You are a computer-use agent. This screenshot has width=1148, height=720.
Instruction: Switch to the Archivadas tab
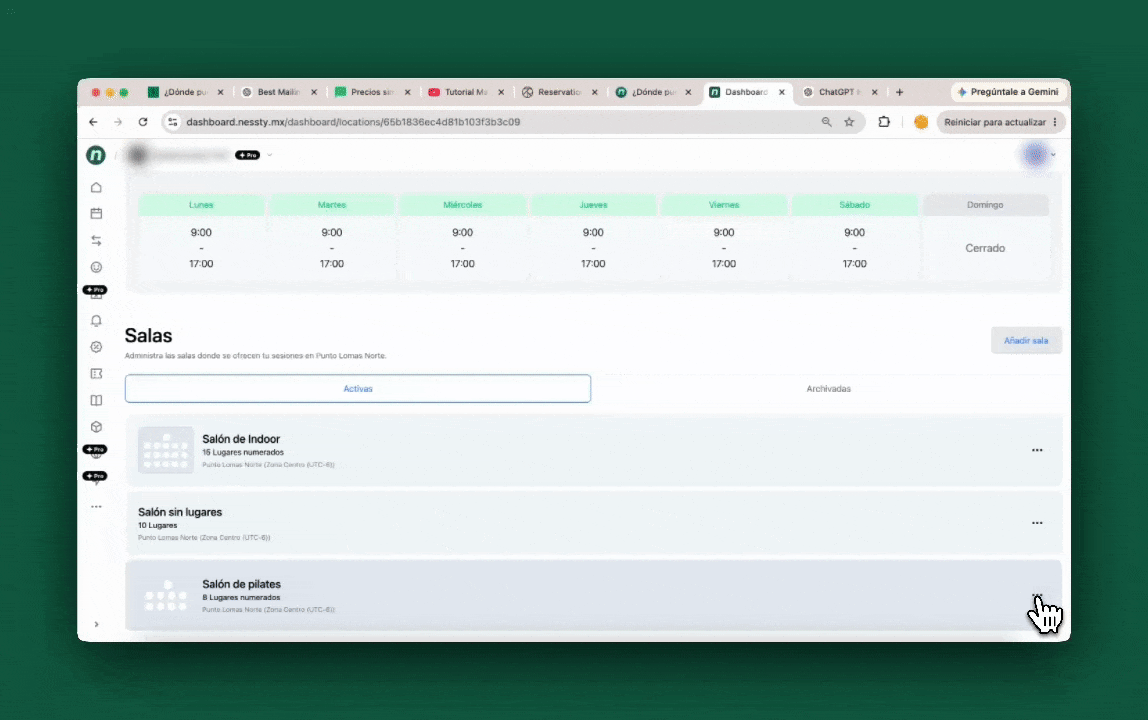pyautogui.click(x=828, y=389)
